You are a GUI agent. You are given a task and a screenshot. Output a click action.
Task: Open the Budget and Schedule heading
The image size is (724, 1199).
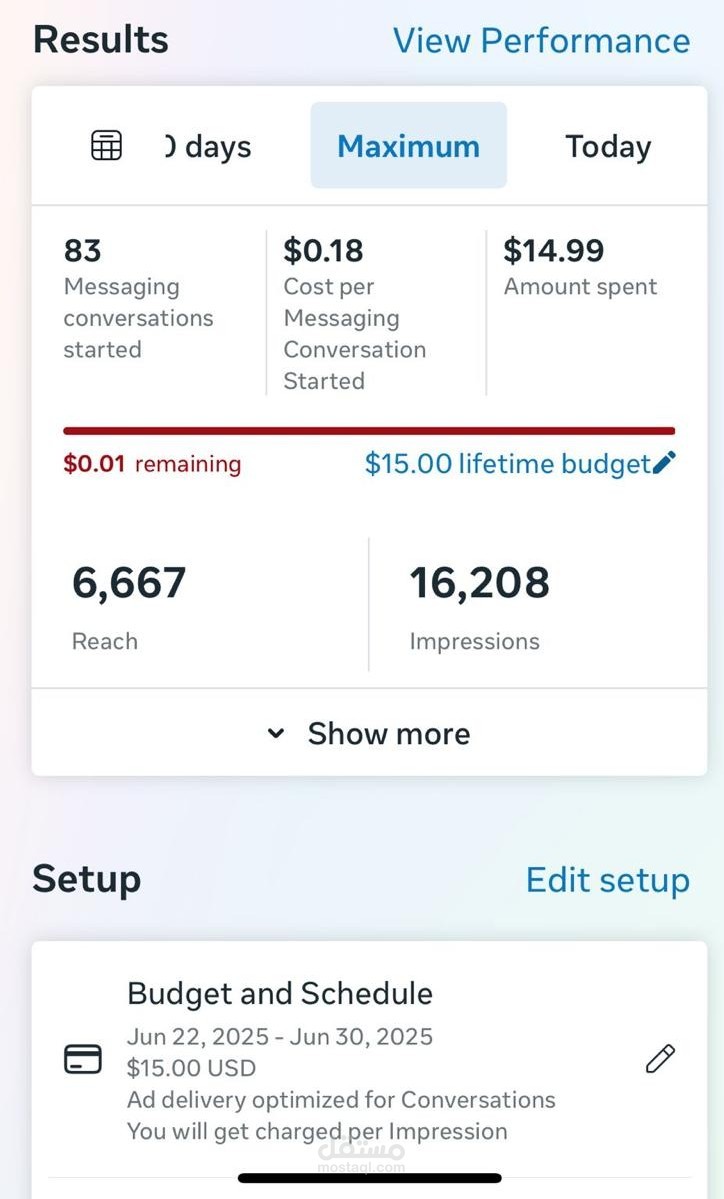click(280, 993)
